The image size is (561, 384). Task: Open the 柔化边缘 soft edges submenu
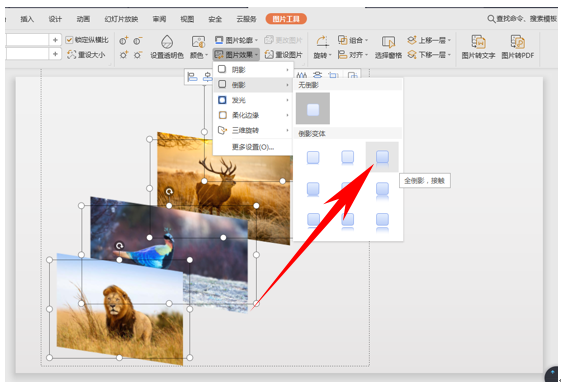click(x=253, y=115)
